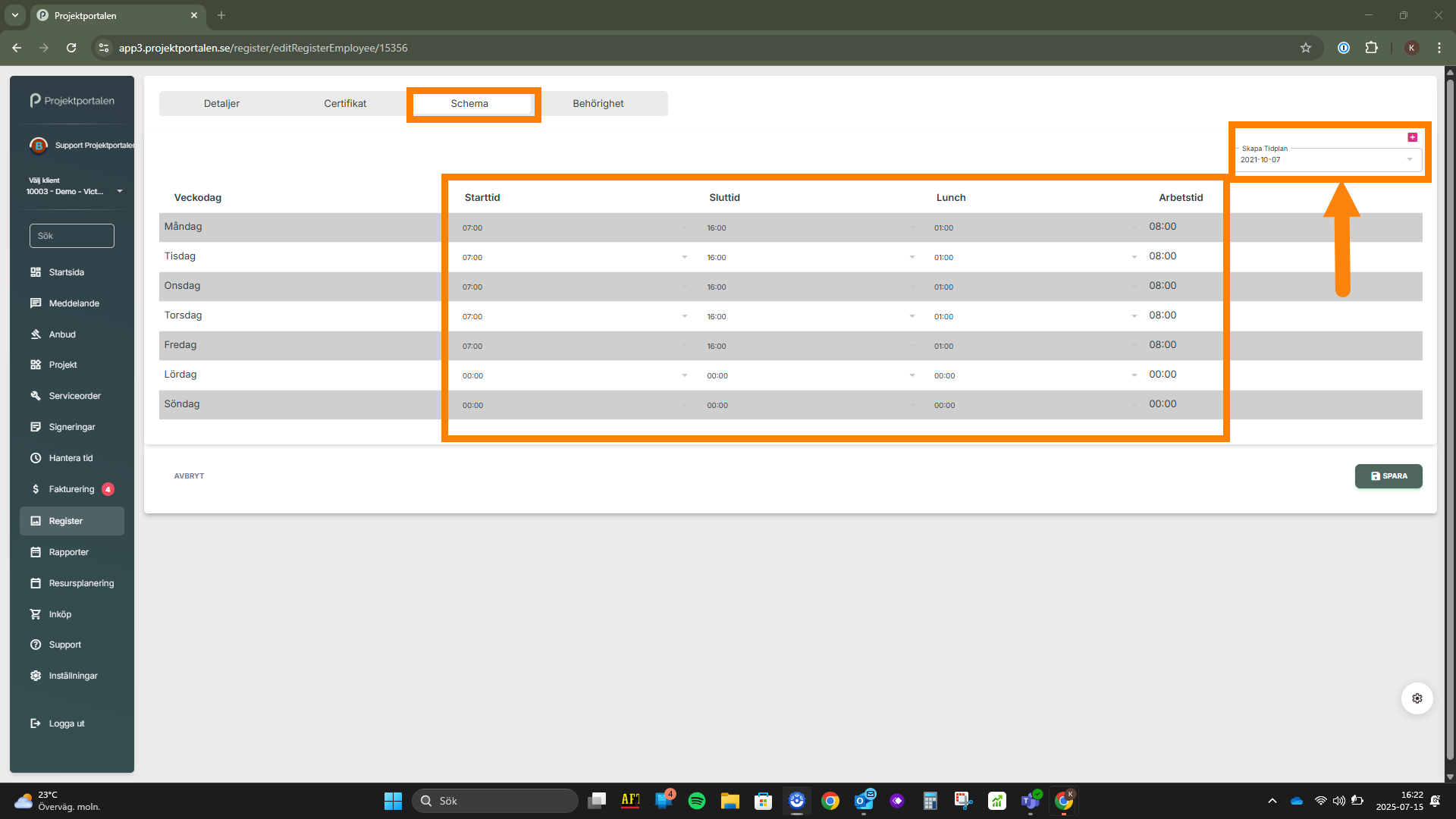Click the Fakturering dollar icon

pyautogui.click(x=36, y=489)
